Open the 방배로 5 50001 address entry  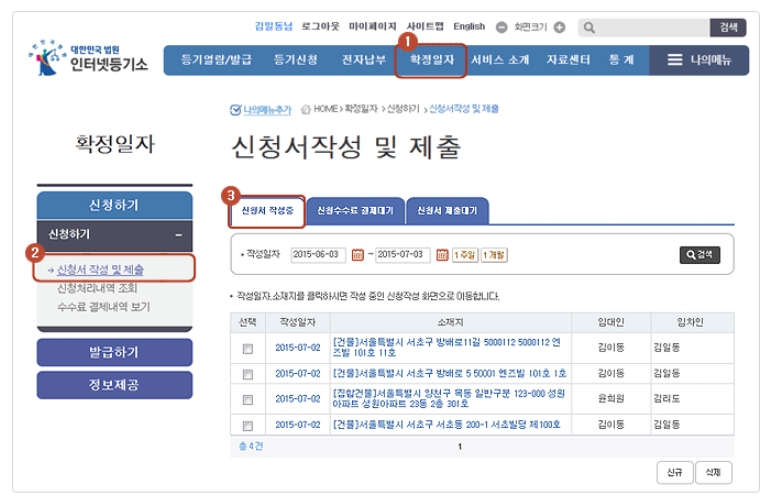[450, 374]
